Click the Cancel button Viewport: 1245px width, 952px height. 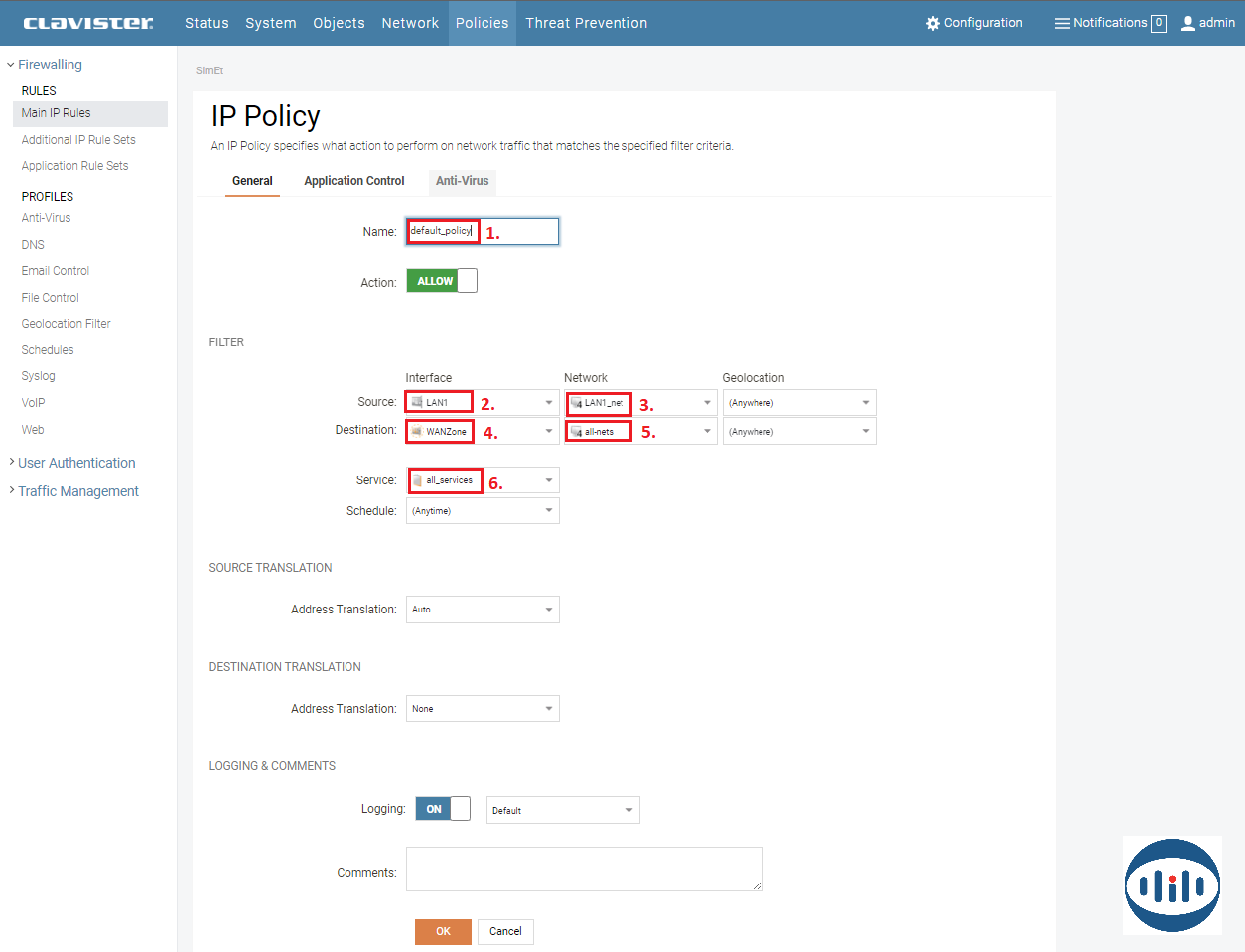(x=505, y=931)
